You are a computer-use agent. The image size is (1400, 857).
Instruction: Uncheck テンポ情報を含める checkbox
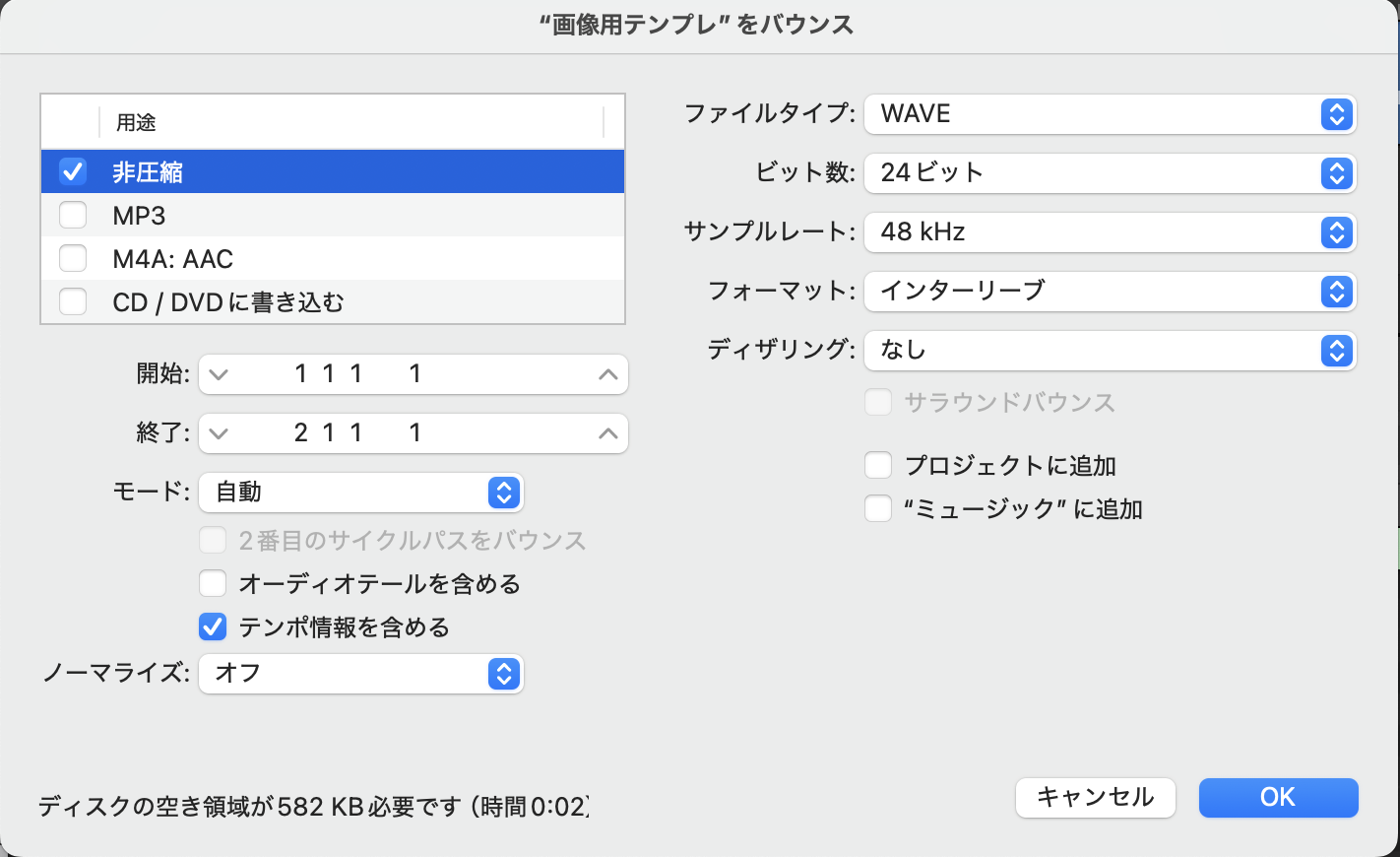[213, 626]
